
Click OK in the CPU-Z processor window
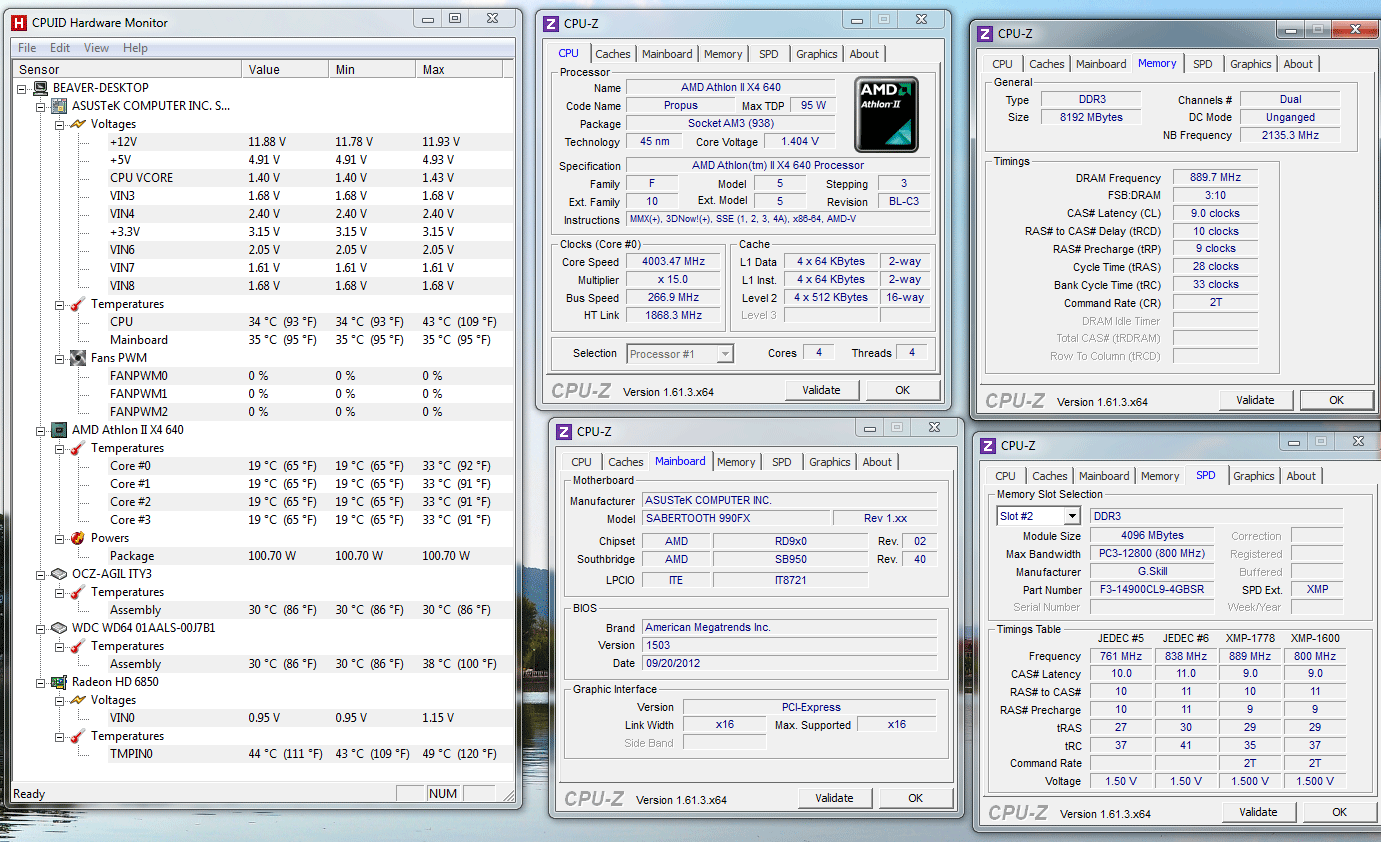pyautogui.click(x=903, y=390)
